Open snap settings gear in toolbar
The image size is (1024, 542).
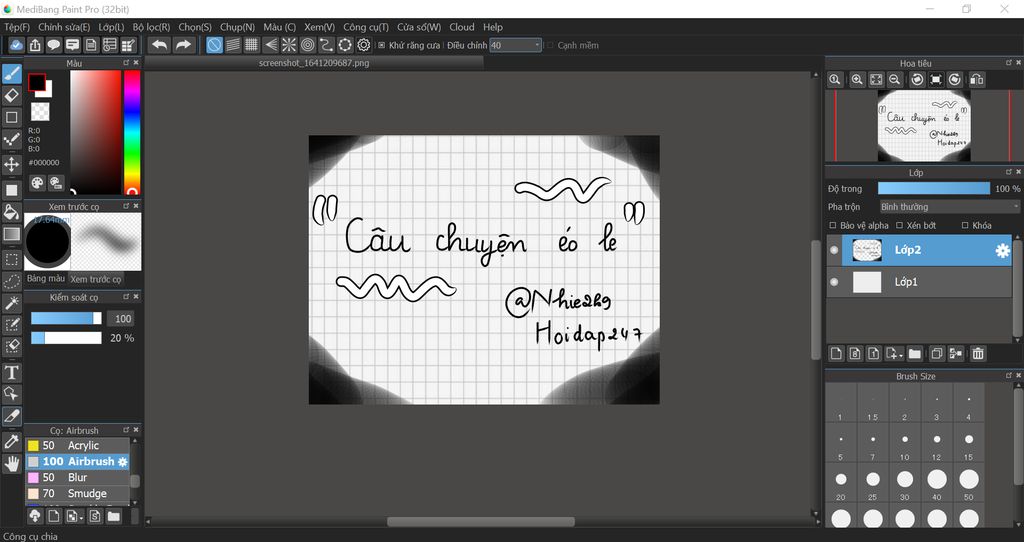pyautogui.click(x=364, y=44)
